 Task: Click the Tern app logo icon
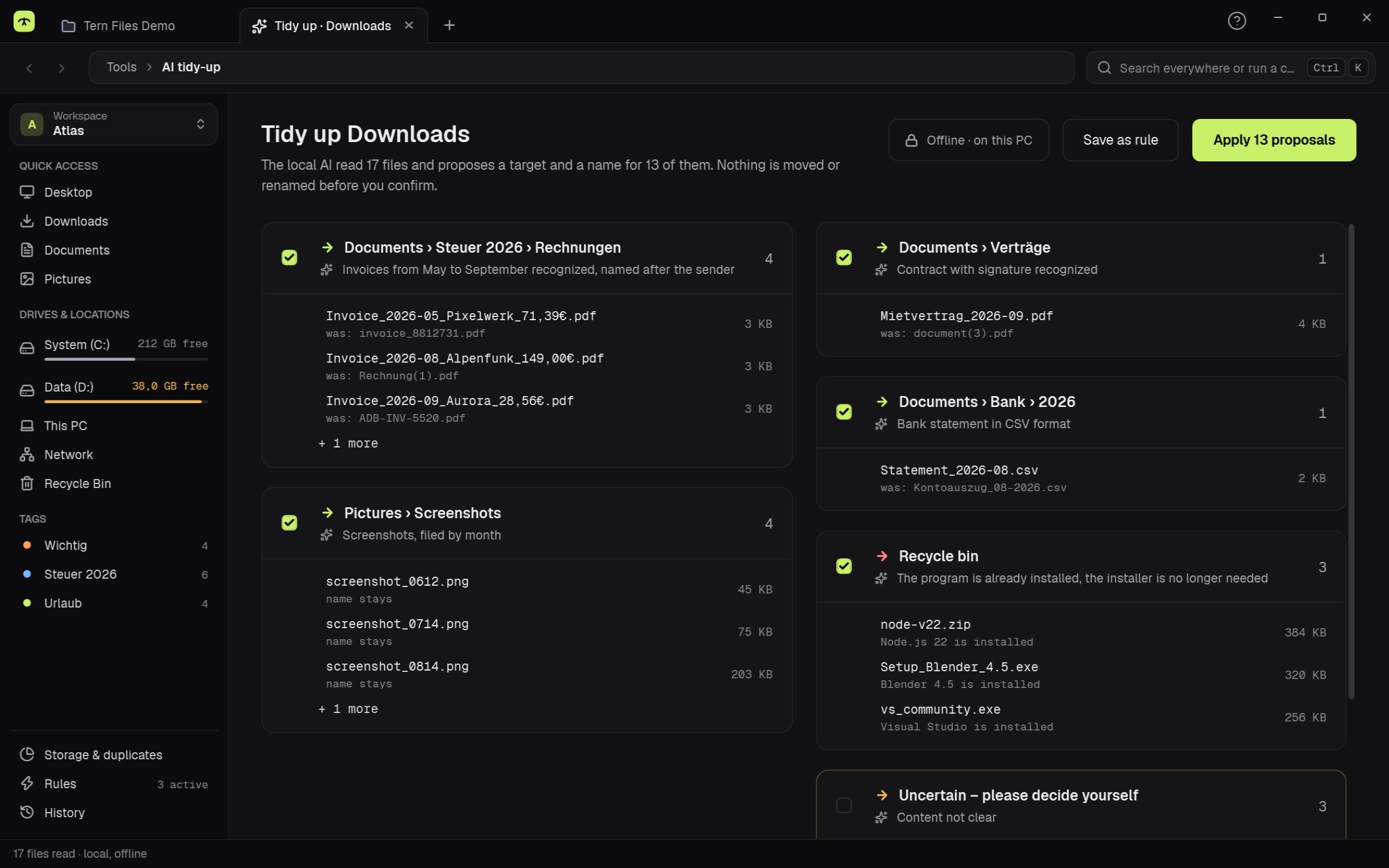tap(24, 21)
